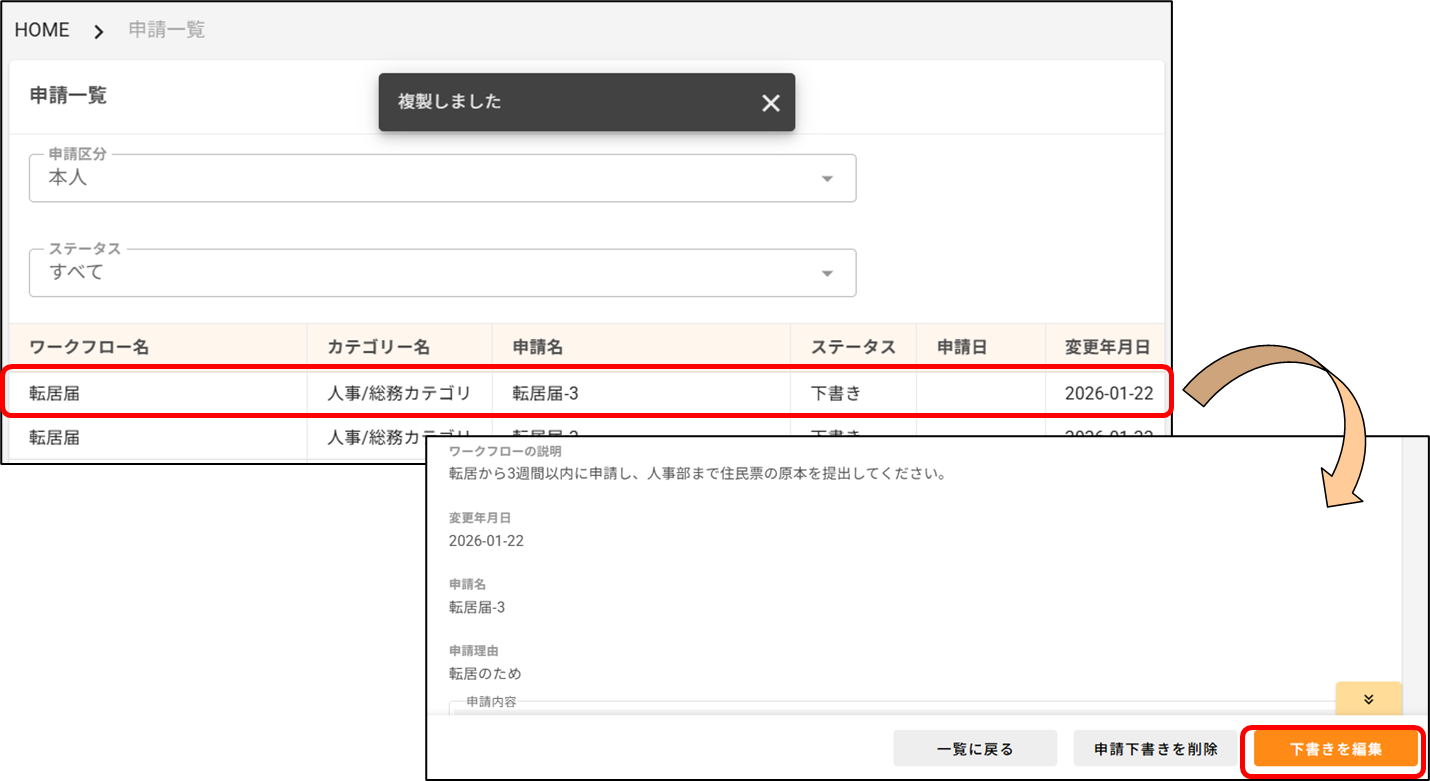Open the 転居届-3 draft row
Viewport: 1430px width, 781px height.
coord(546,393)
